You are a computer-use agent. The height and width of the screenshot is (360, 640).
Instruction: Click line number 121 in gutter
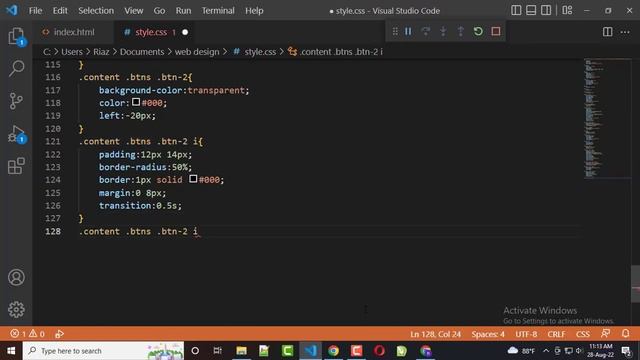[53, 142]
